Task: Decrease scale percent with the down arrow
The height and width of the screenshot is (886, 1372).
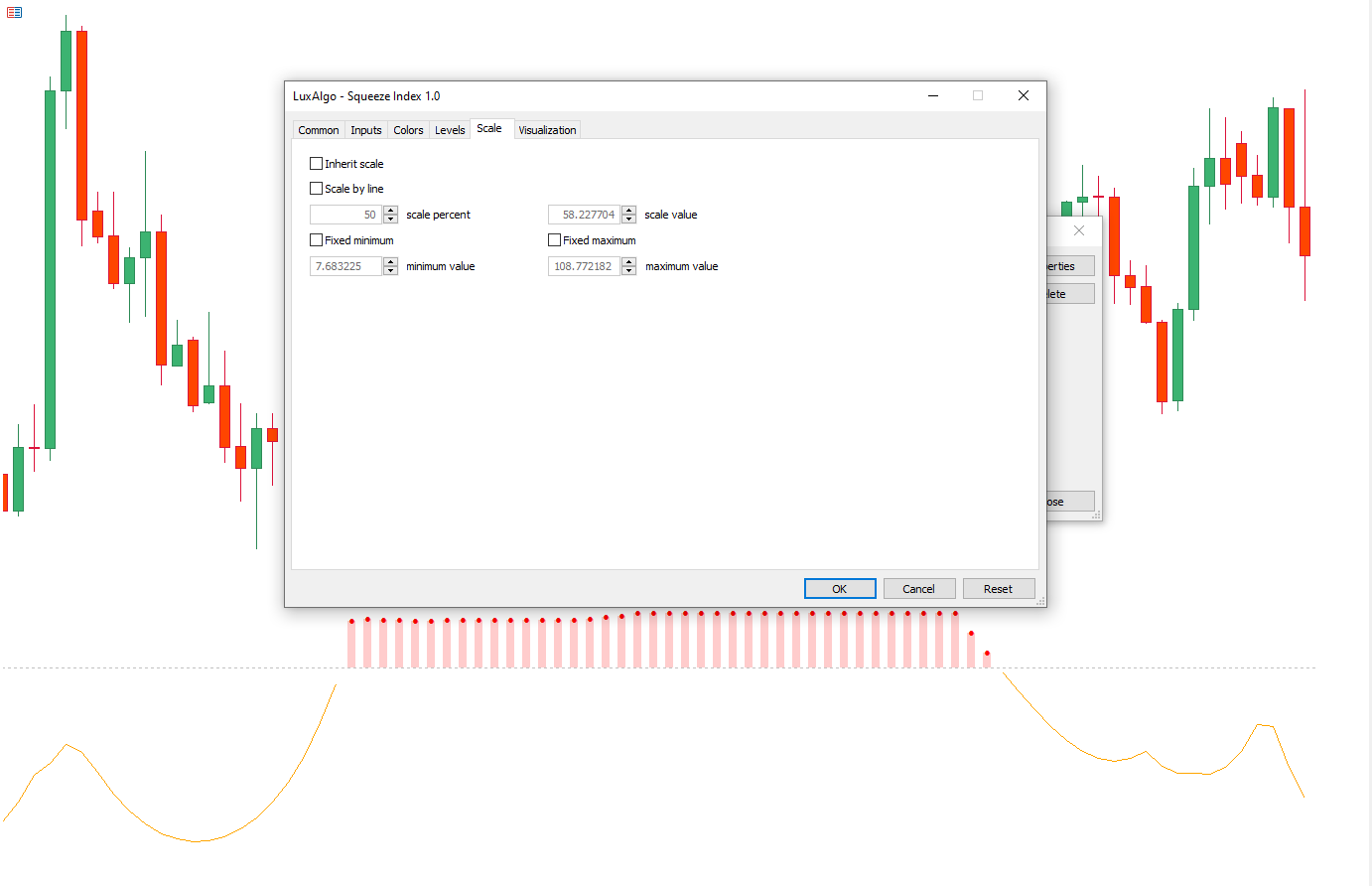Action: click(x=391, y=220)
